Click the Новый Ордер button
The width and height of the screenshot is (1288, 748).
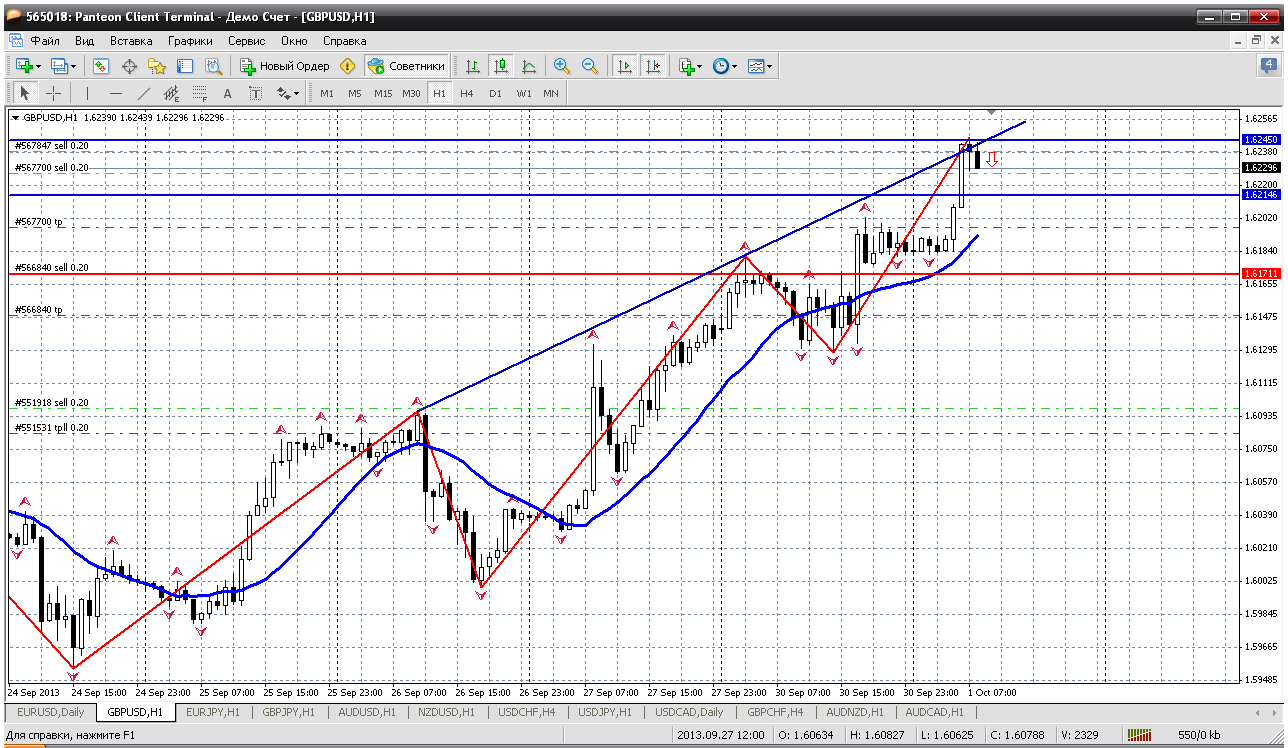tap(285, 66)
